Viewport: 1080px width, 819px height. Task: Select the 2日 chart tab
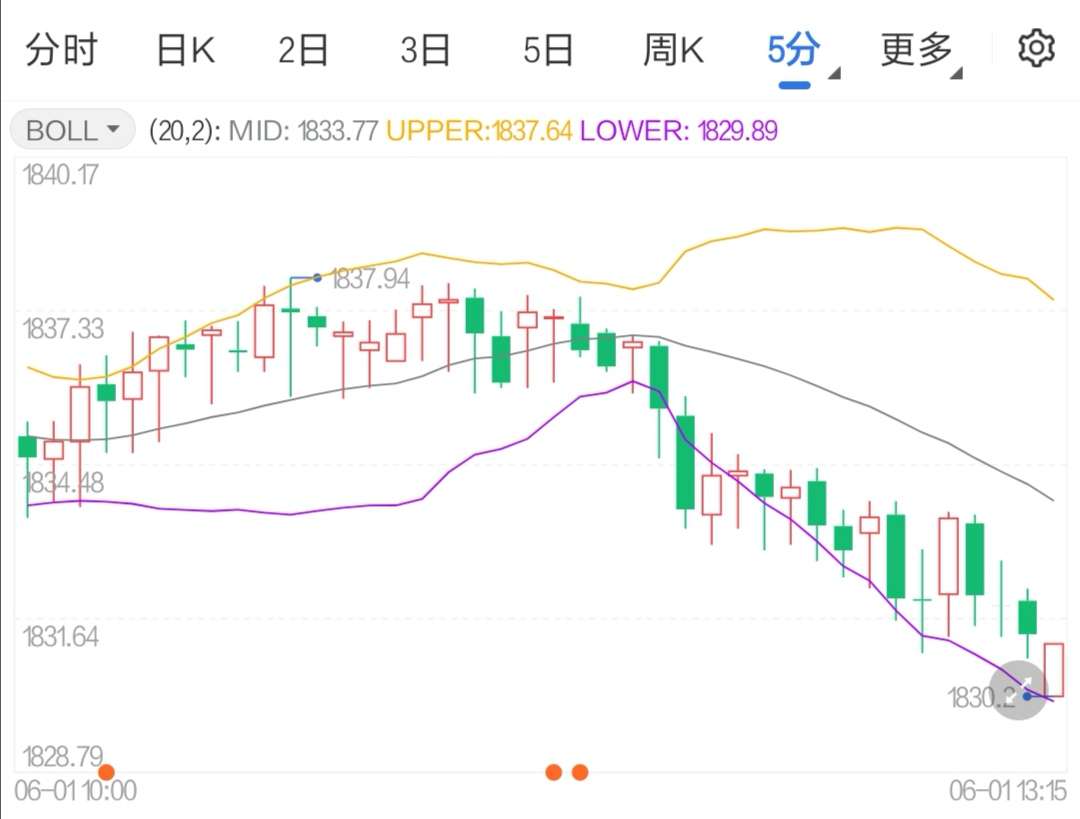(x=303, y=47)
